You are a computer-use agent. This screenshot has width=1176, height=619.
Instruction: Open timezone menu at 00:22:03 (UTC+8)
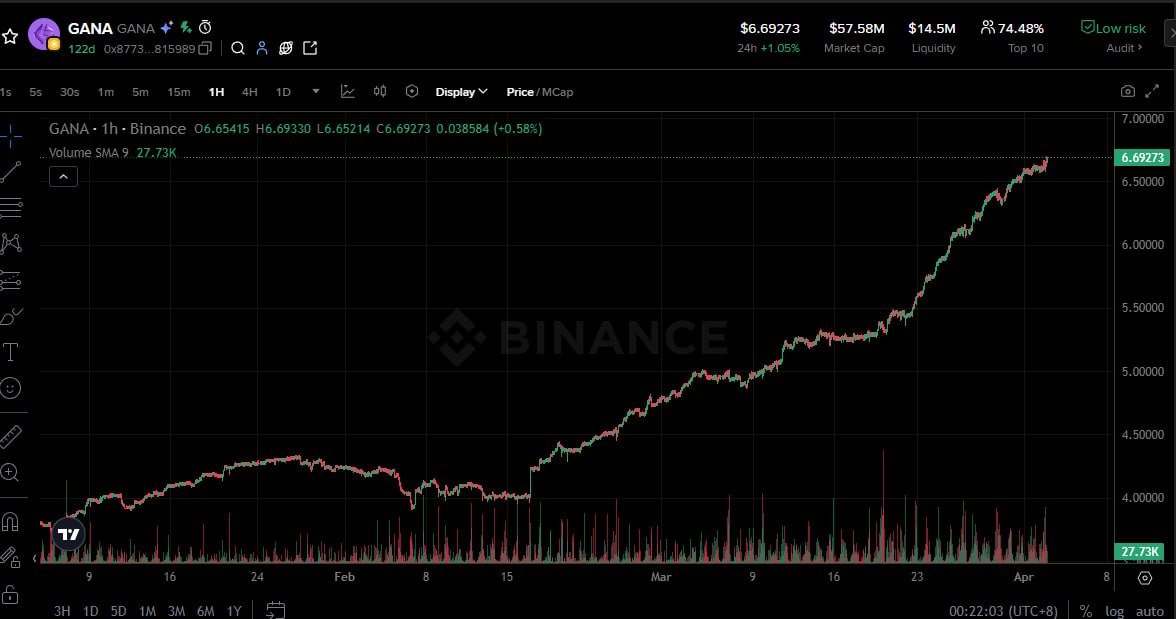point(1004,611)
